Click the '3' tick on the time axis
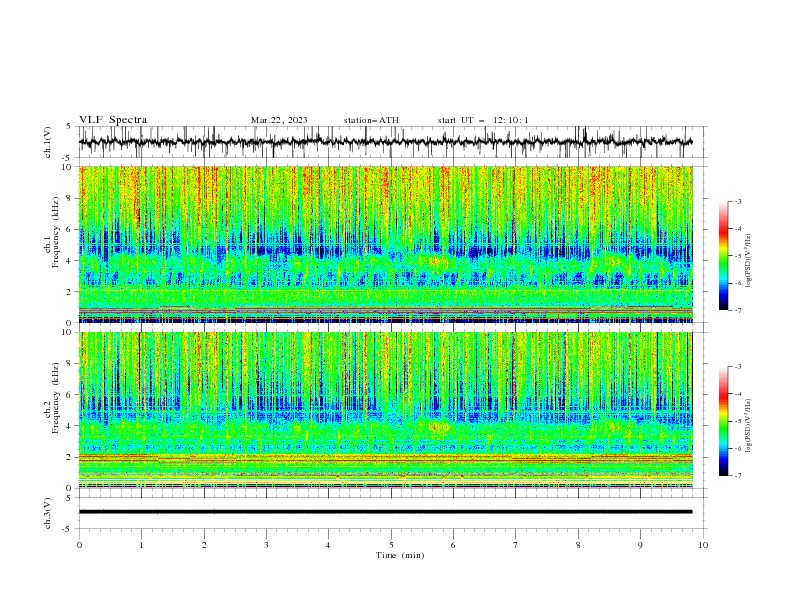Viewport: 792px width, 612px height. 266,545
